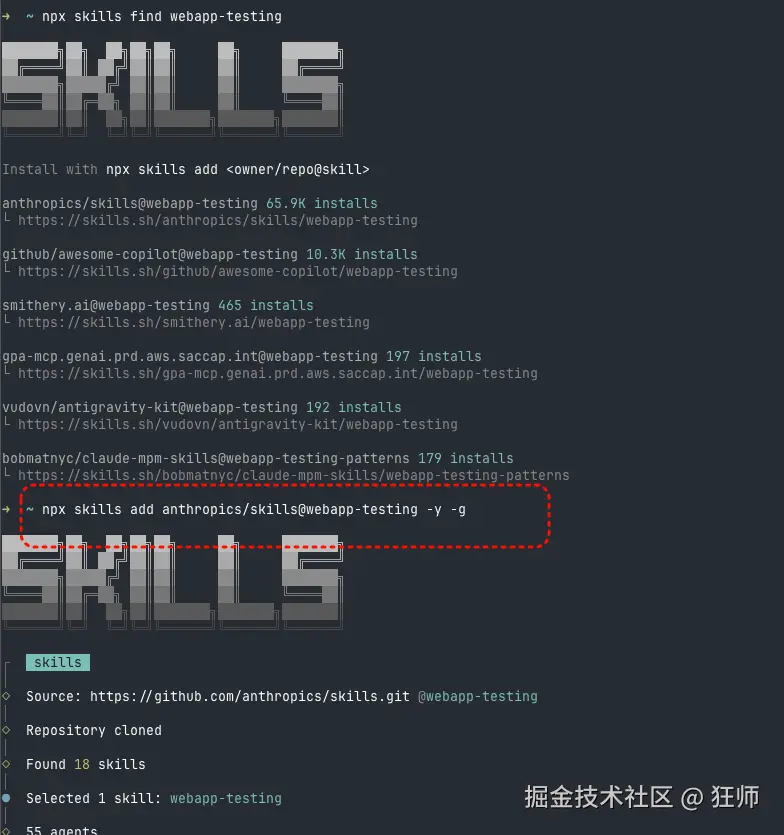This screenshot has width=784, height=835.
Task: Click the prompt arrow before 'npx skills add'
Action: pos(6,510)
